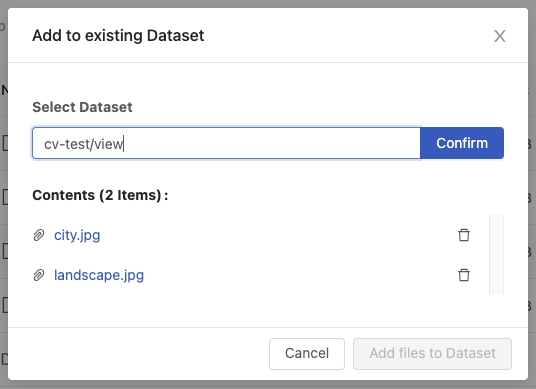Tick the topmost row checkbox behind the dialog

[x=5, y=143]
